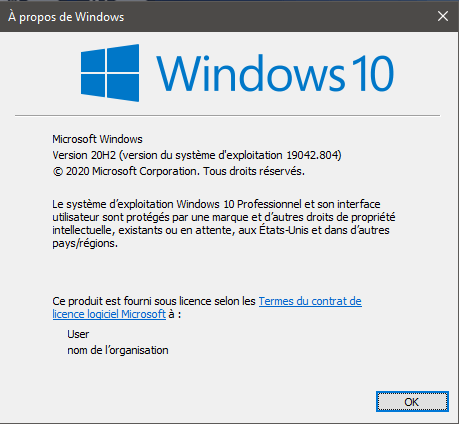The image size is (459, 424).
Task: Close the À propos de Windows dialog
Action: (x=443, y=16)
